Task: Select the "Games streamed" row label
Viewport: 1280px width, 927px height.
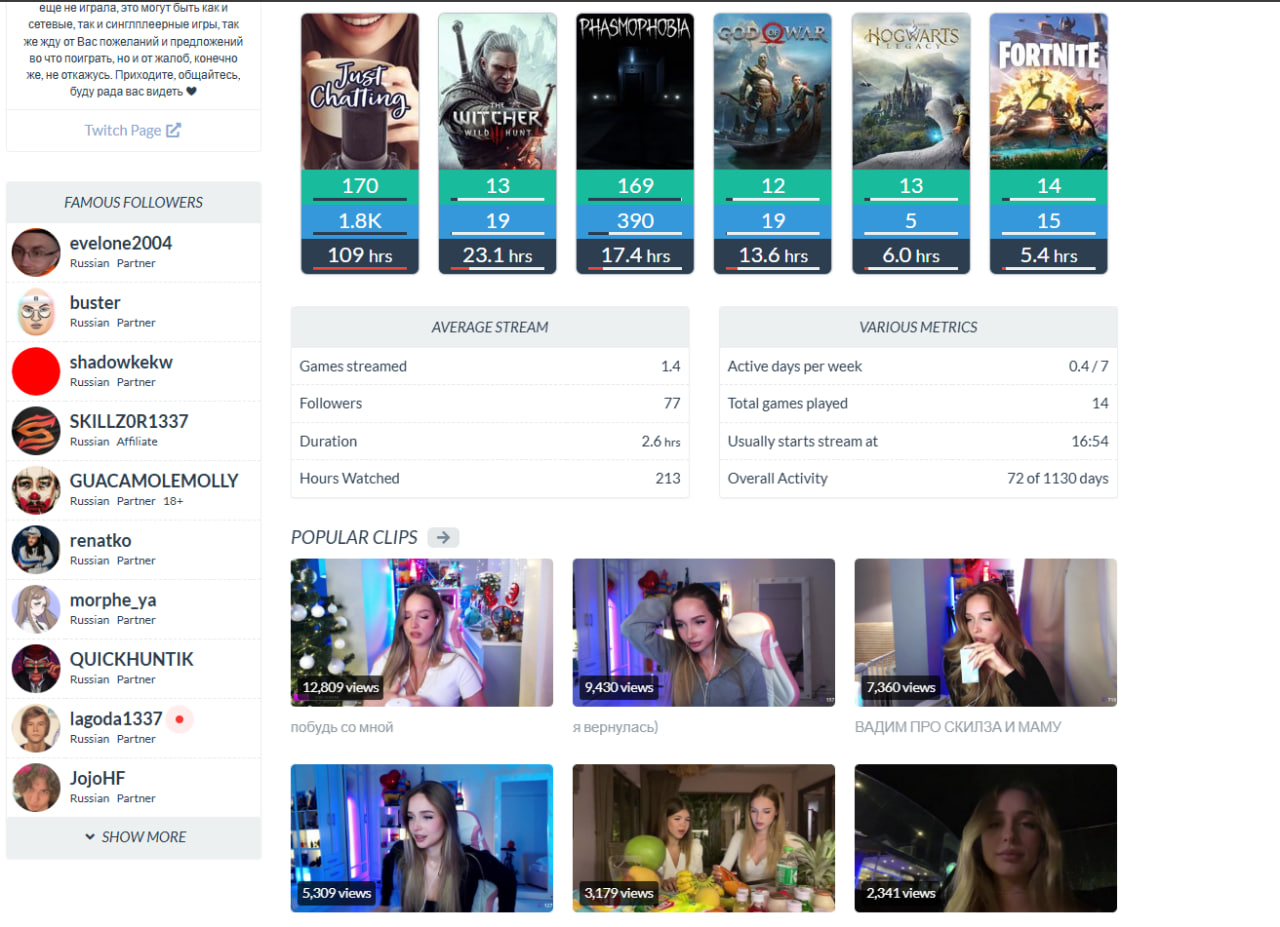Action: [353, 367]
